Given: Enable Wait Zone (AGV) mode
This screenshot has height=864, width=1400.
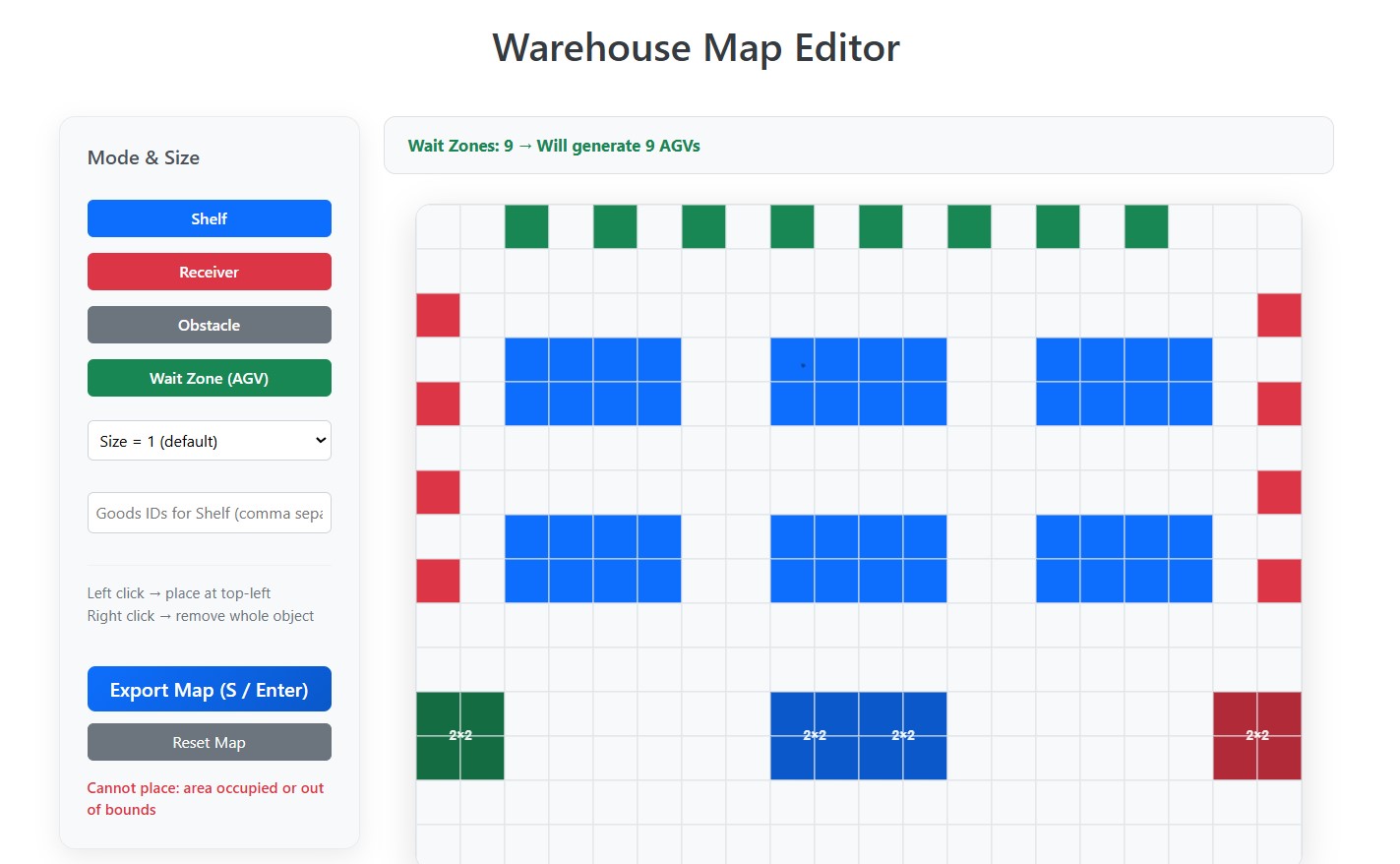Looking at the screenshot, I should [x=209, y=378].
